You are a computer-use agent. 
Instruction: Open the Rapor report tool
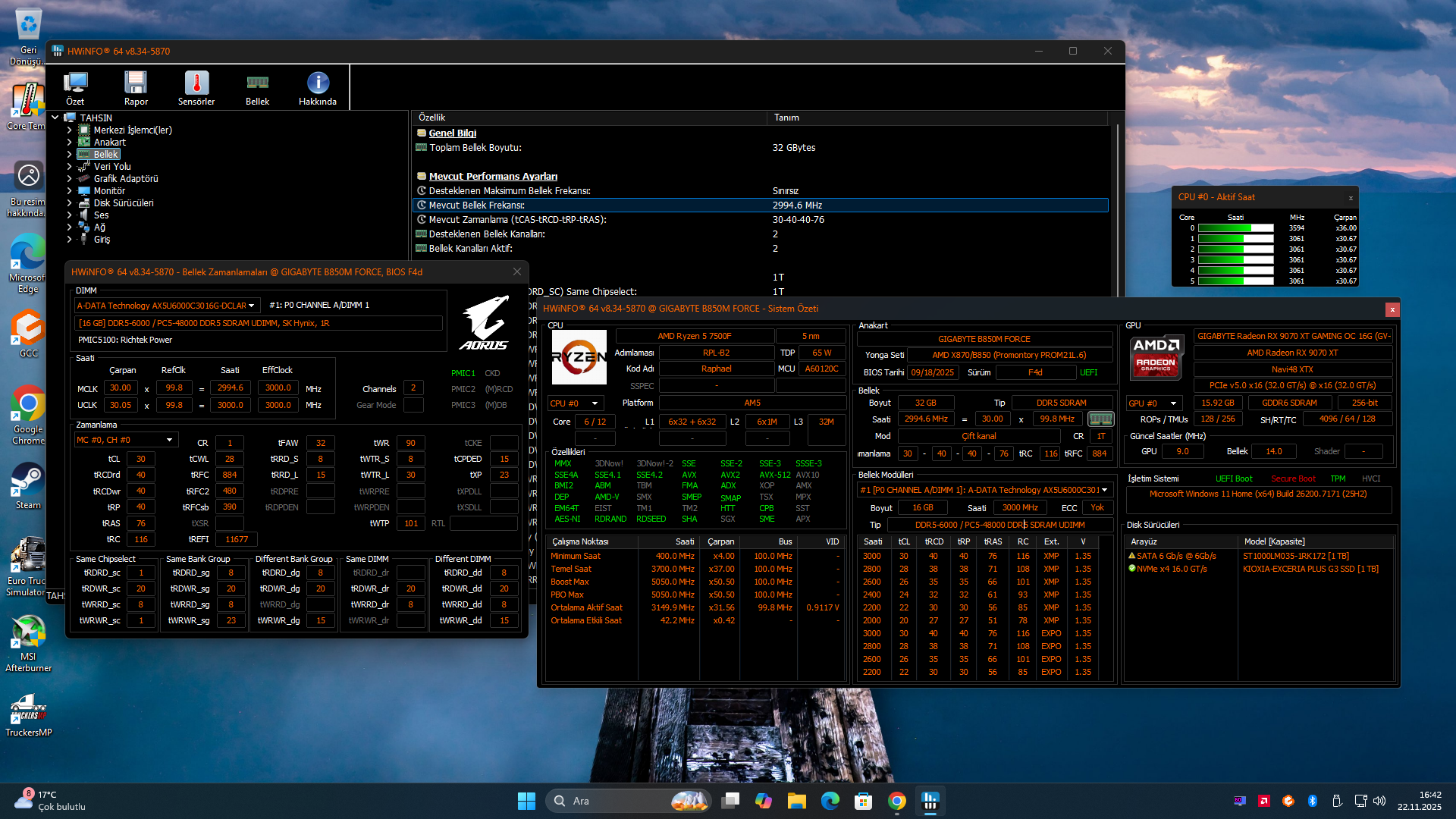(136, 88)
